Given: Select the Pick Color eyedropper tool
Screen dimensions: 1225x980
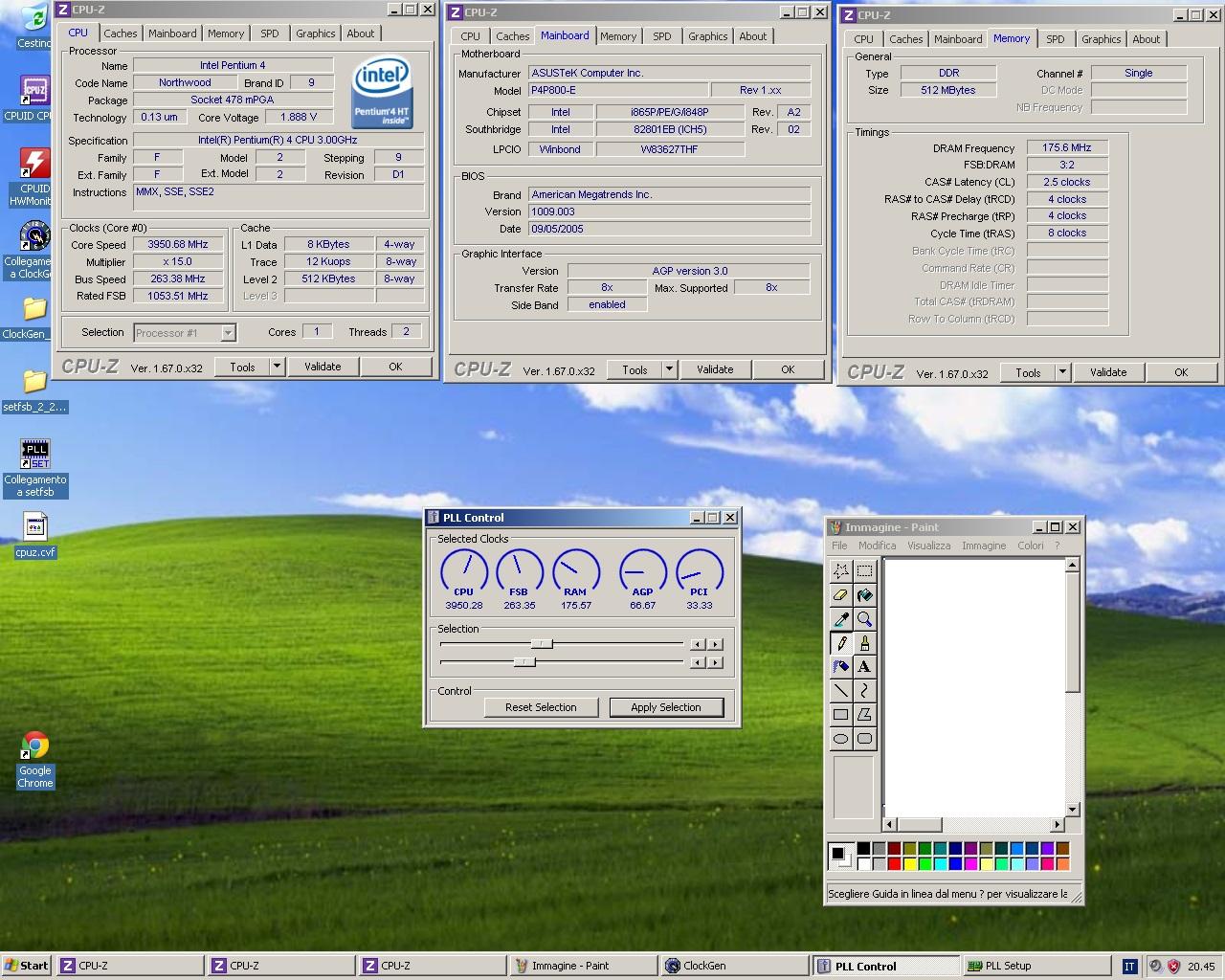Looking at the screenshot, I should (x=840, y=619).
